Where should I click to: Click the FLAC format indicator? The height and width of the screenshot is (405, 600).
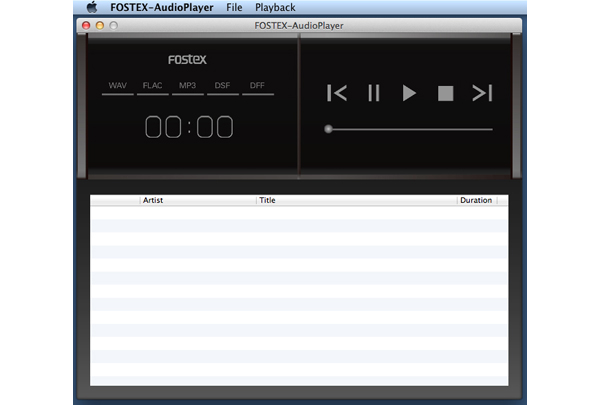click(152, 87)
